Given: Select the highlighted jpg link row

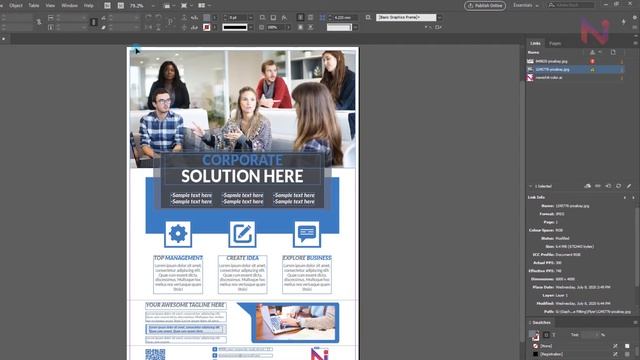Looking at the screenshot, I should [x=576, y=69].
